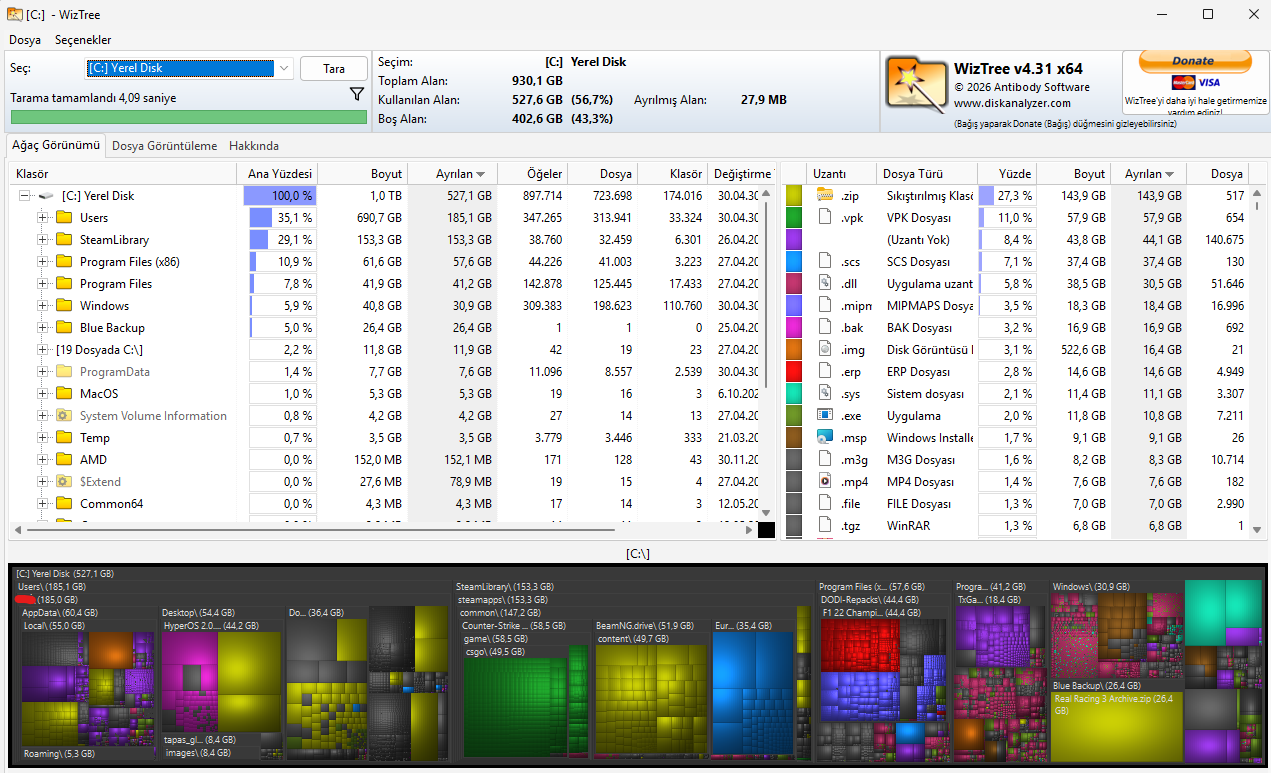Sort folder tree by Ayrılan column
The image size is (1271, 773).
point(453,174)
